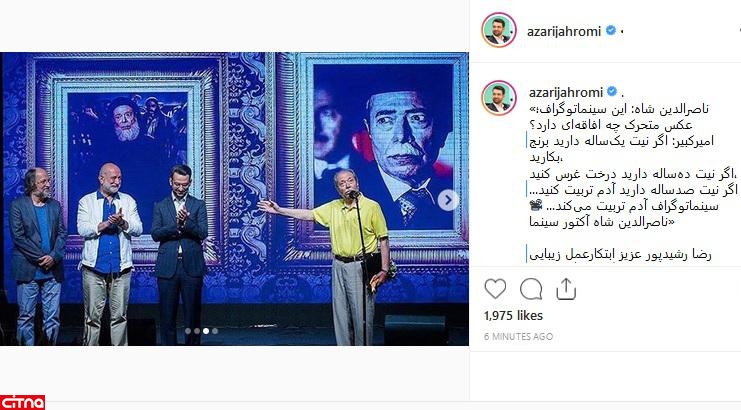The height and width of the screenshot is (410, 741).
Task: Select the second carousel indicator dot
Action: point(197,331)
